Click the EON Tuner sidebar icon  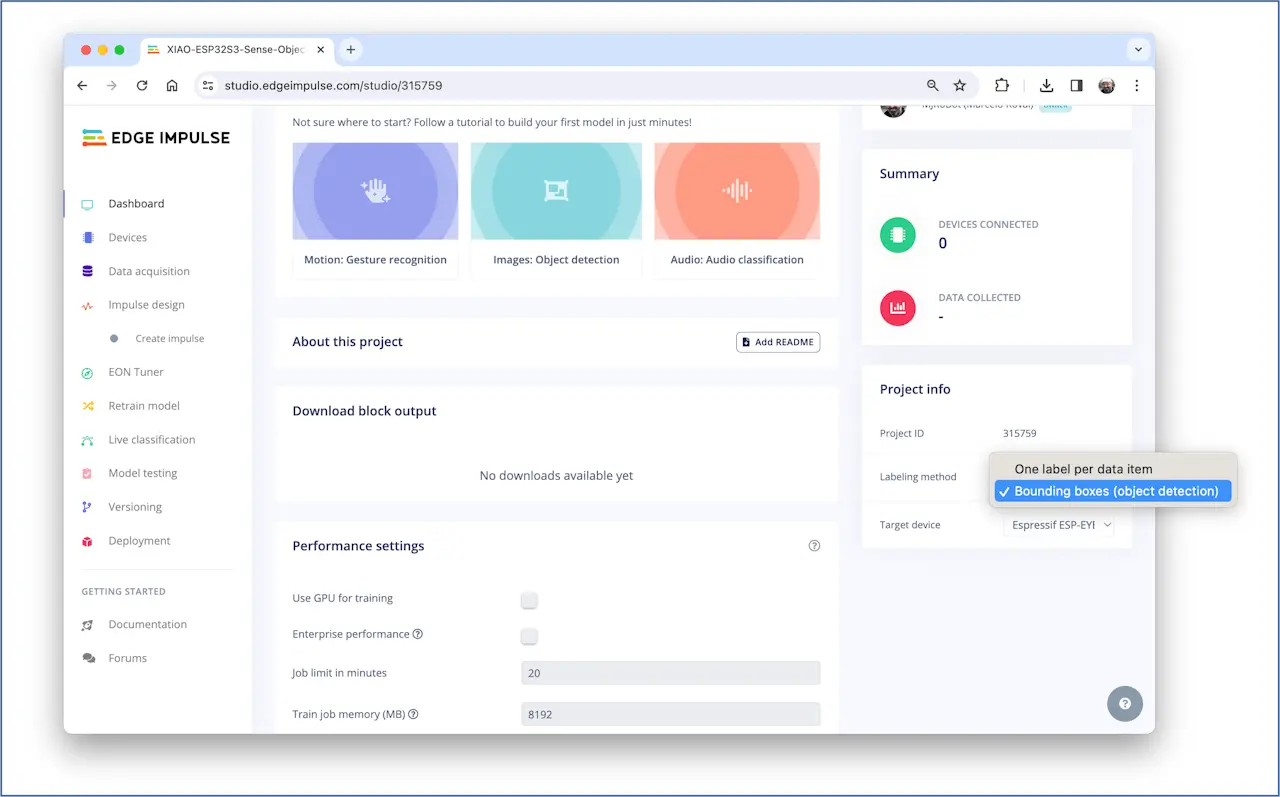(x=88, y=373)
